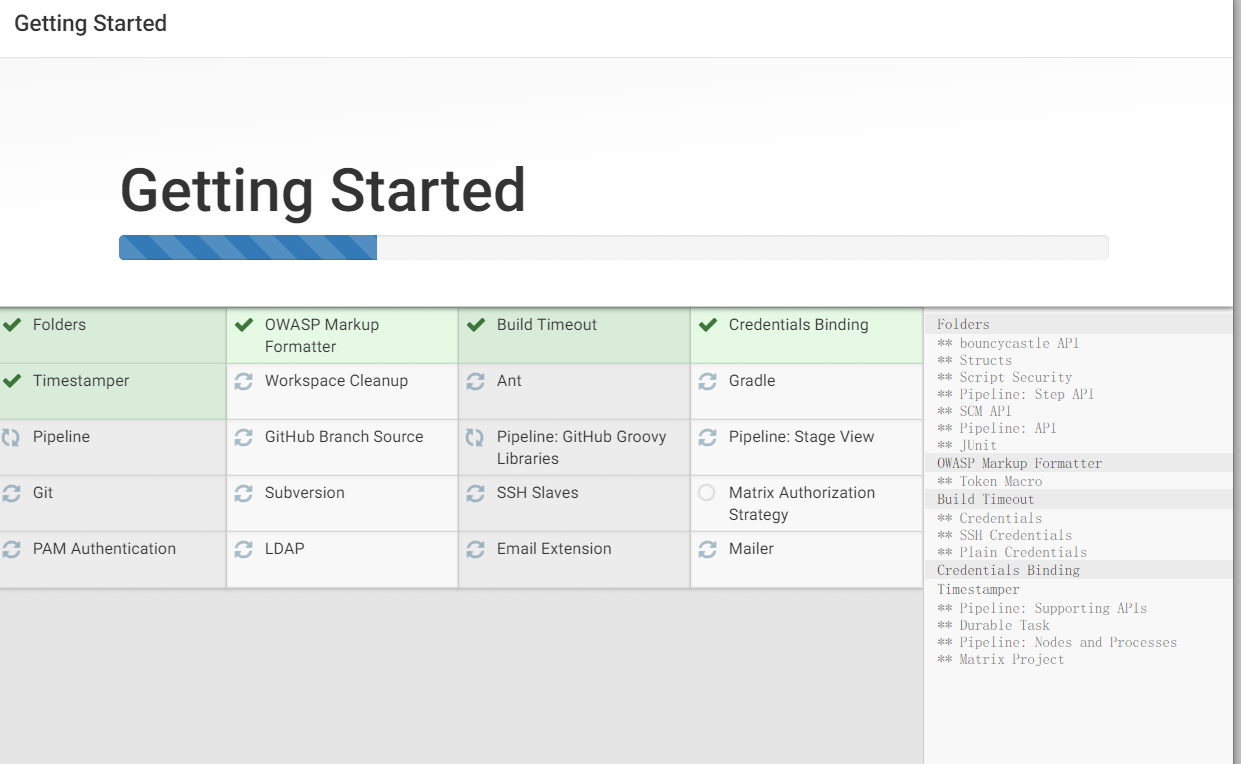Click the Pipeline: Stage View sync icon
1241x764 pixels.
pos(708,437)
